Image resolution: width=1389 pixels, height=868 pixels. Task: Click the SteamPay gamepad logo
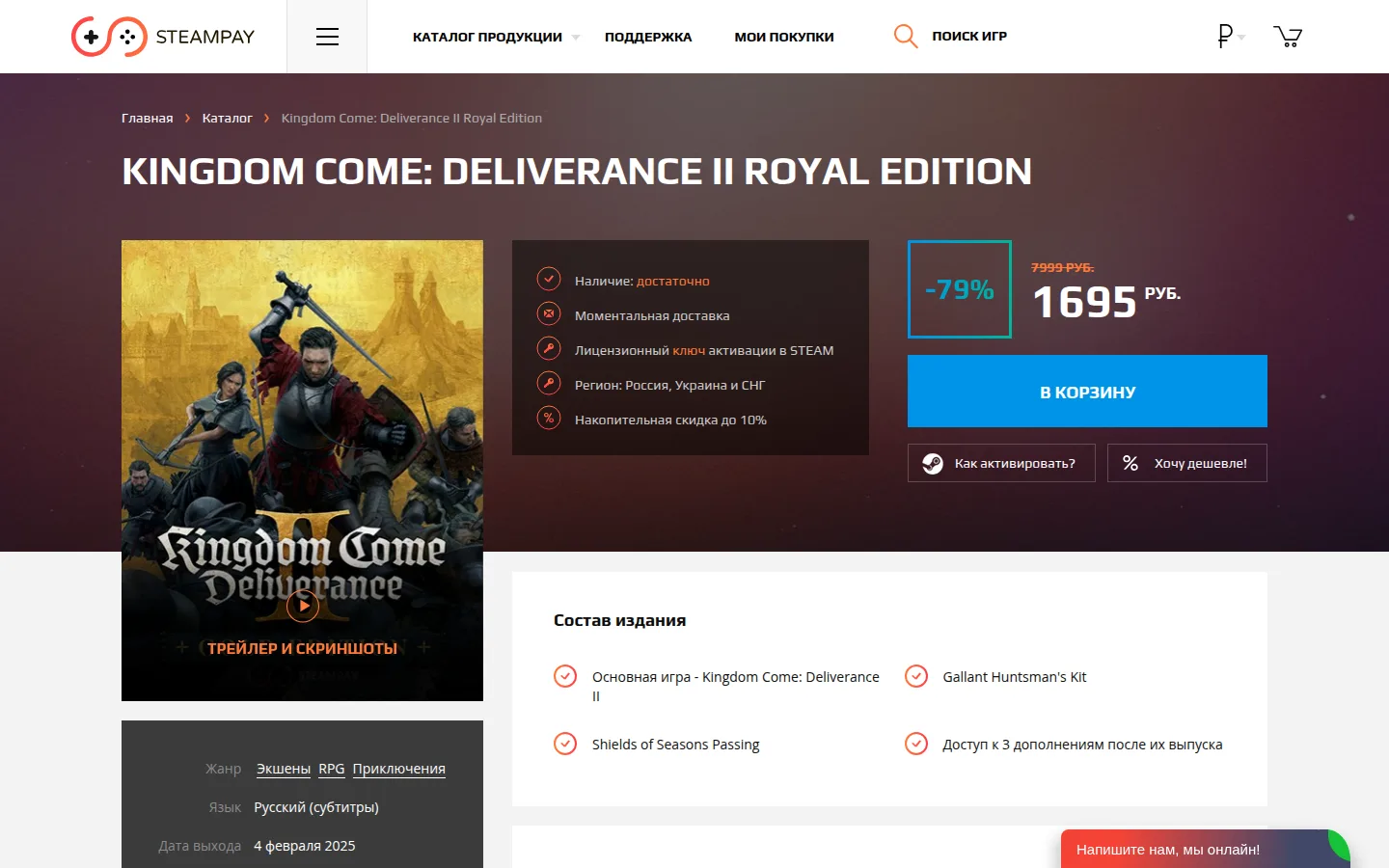(109, 37)
